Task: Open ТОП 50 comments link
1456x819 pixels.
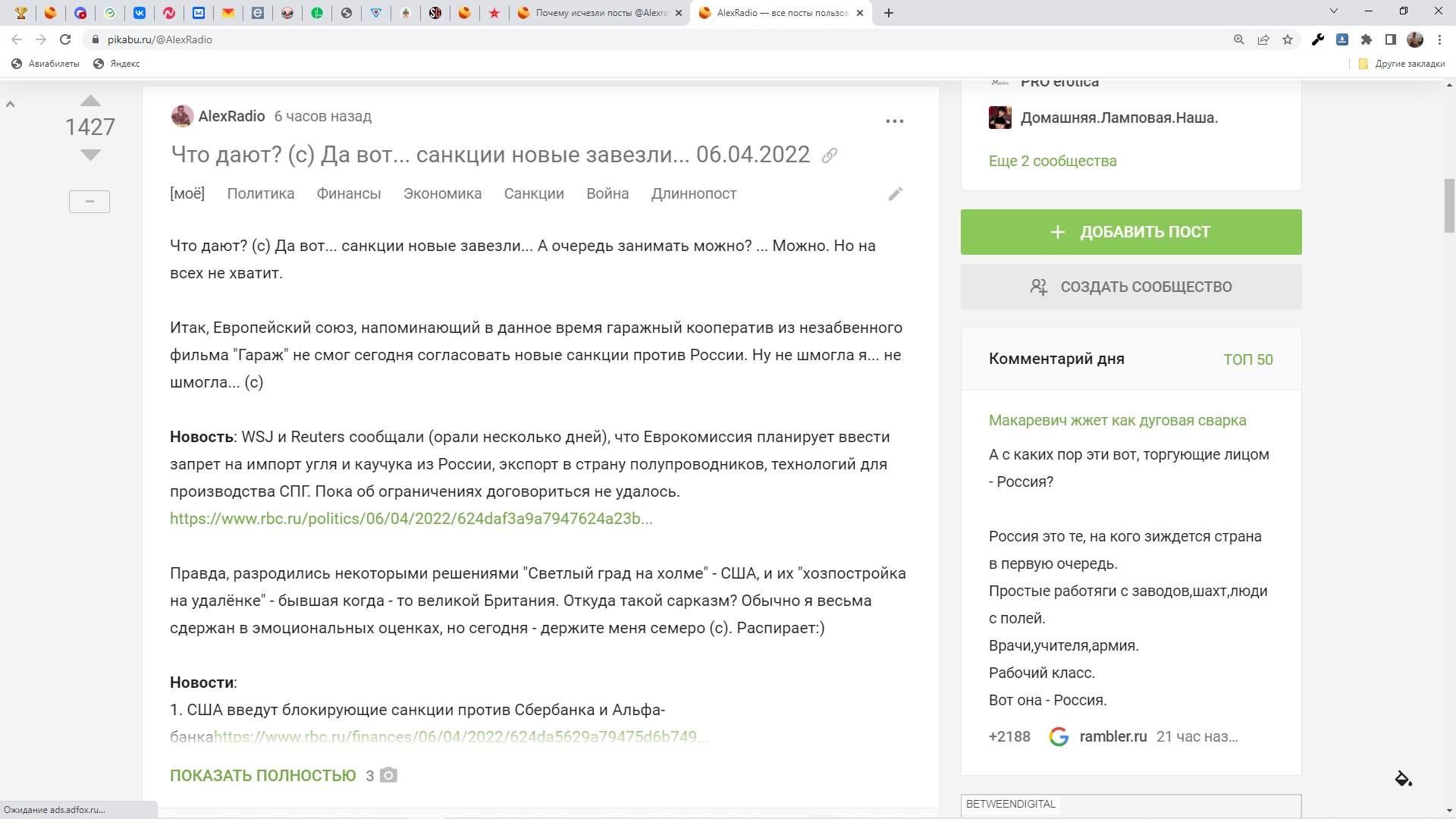Action: pyautogui.click(x=1247, y=359)
